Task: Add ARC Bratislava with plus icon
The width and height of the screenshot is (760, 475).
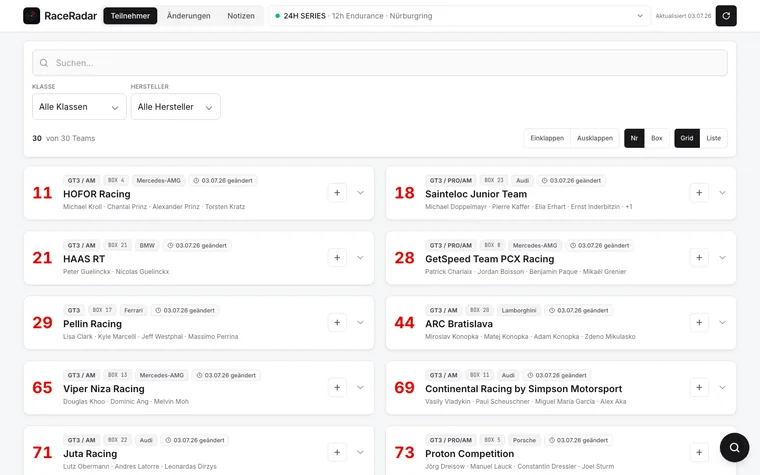Action: coord(699,322)
